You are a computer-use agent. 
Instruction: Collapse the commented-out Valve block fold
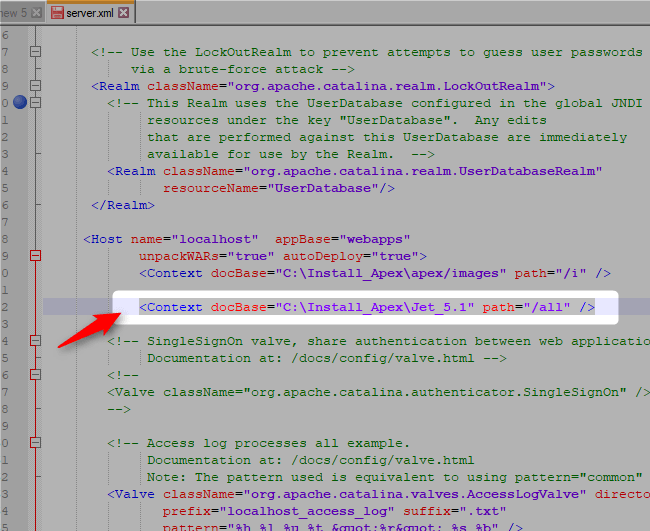pos(36,375)
